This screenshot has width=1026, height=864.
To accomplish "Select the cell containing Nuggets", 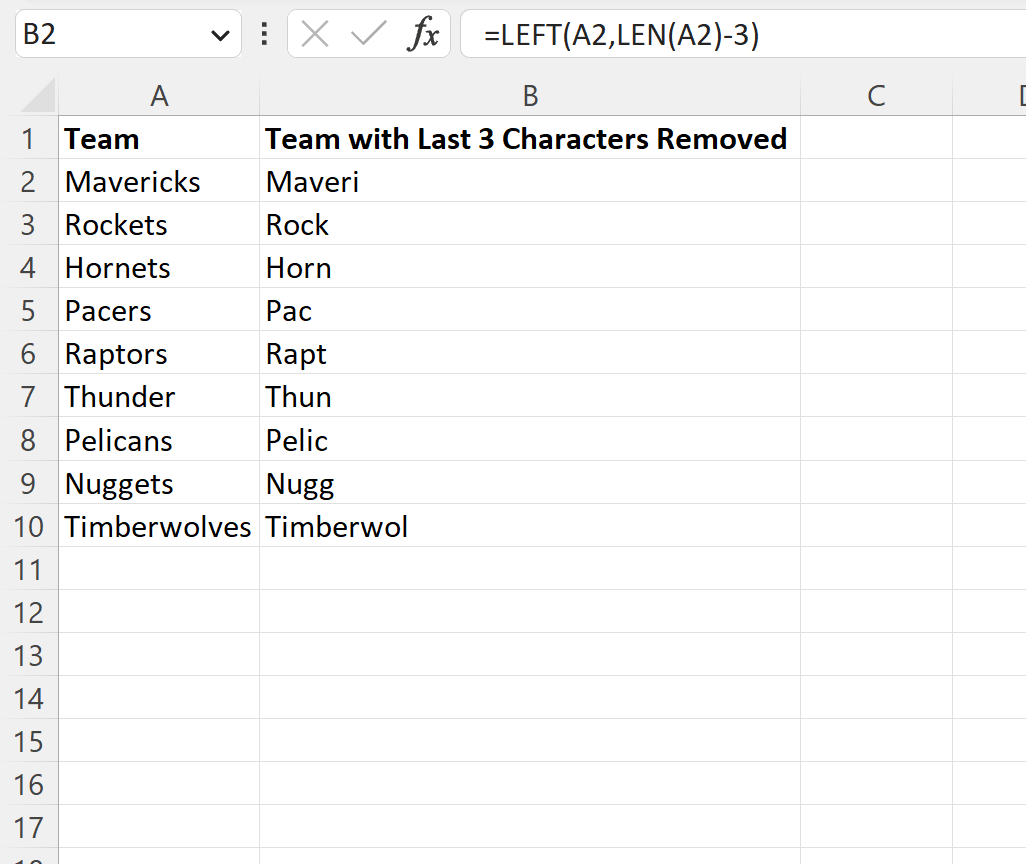I will pyautogui.click(x=159, y=484).
